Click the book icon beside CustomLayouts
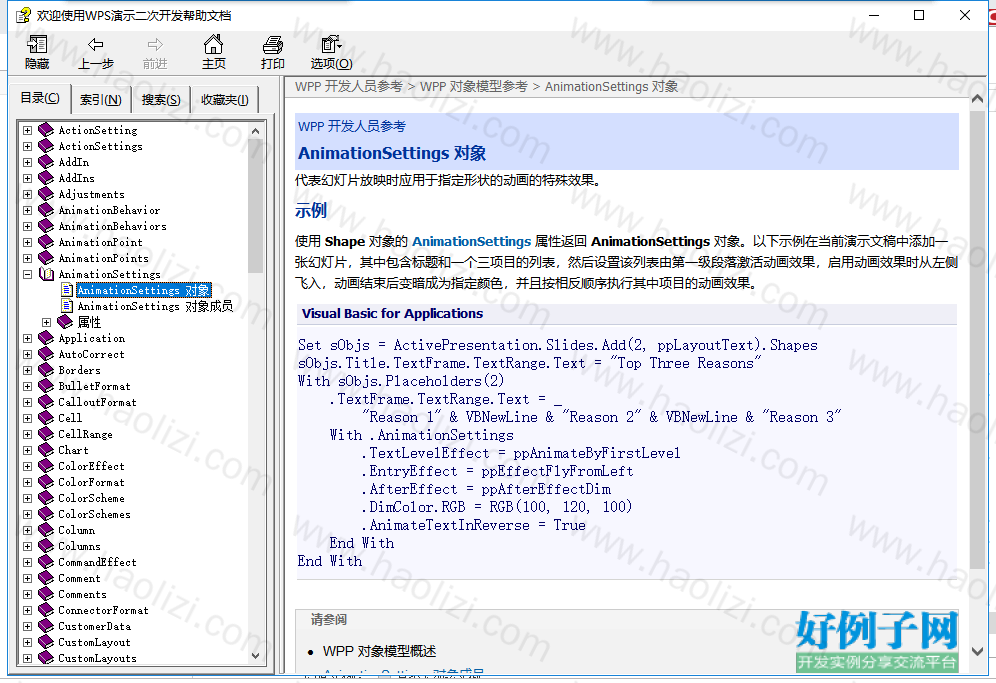Viewport: 996px width, 683px height. tap(46, 658)
